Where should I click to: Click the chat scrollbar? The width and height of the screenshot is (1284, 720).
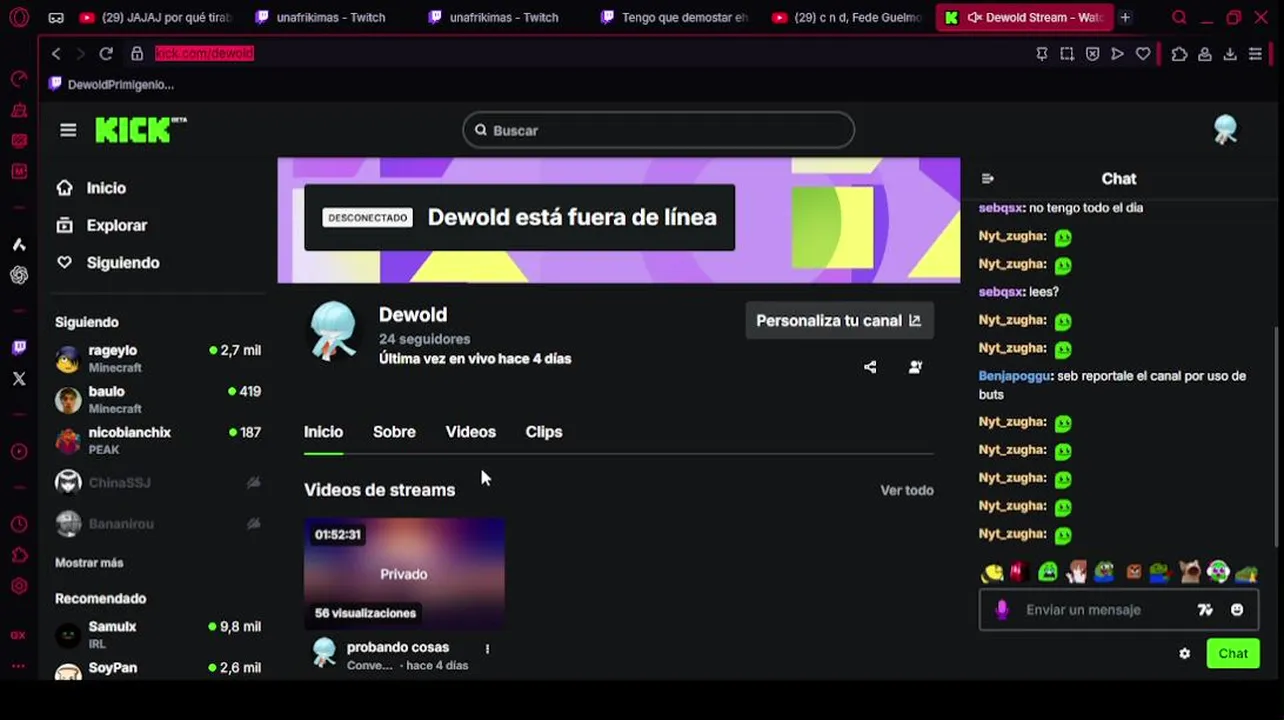pos(1275,437)
